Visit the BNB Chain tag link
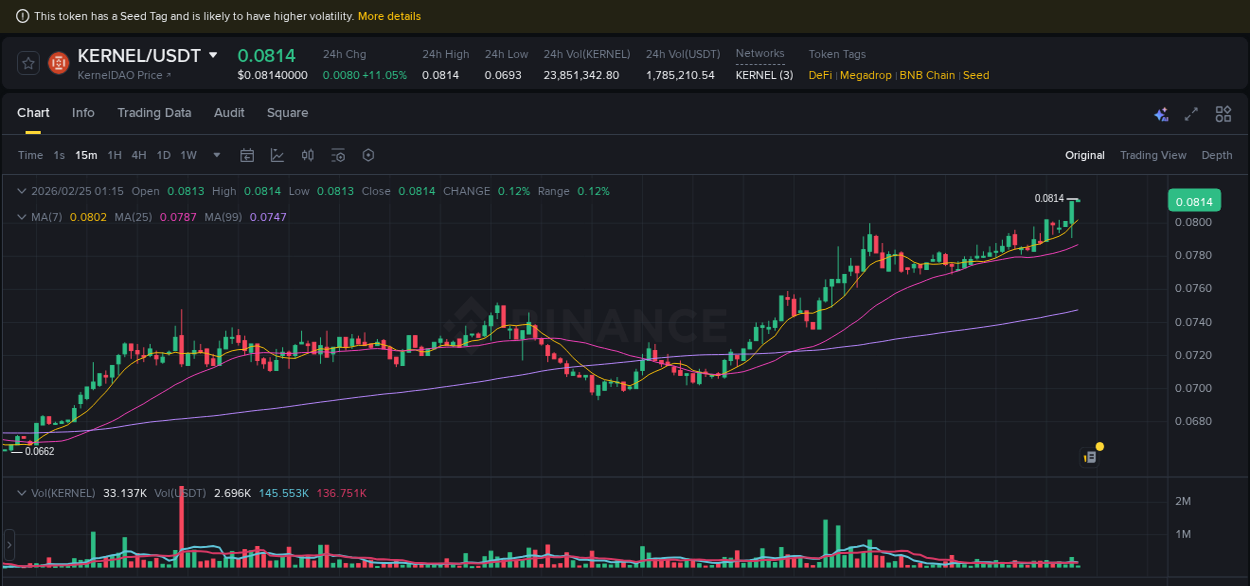This screenshot has height=586, width=1250. (x=926, y=75)
